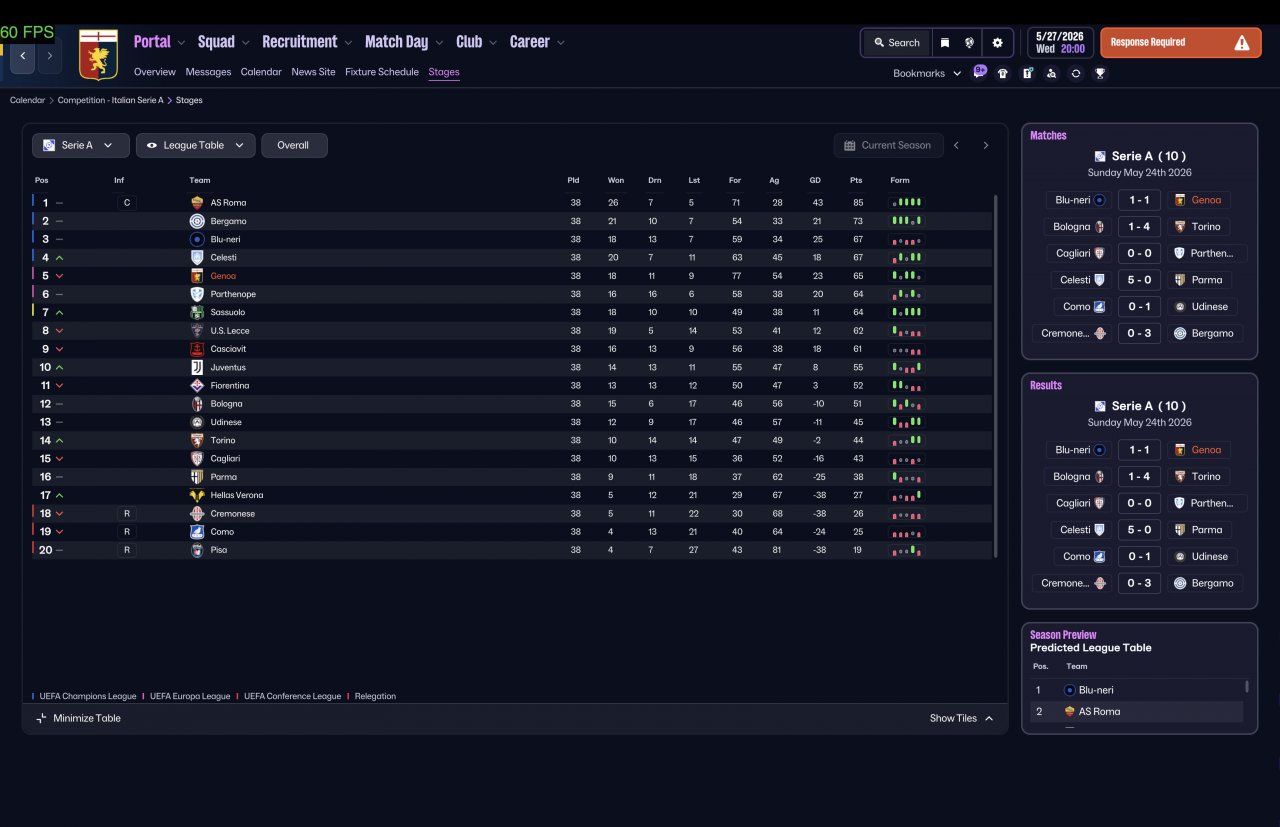This screenshot has height=827, width=1280.
Task: Open the globe world icon in top bar
Action: tap(969, 43)
